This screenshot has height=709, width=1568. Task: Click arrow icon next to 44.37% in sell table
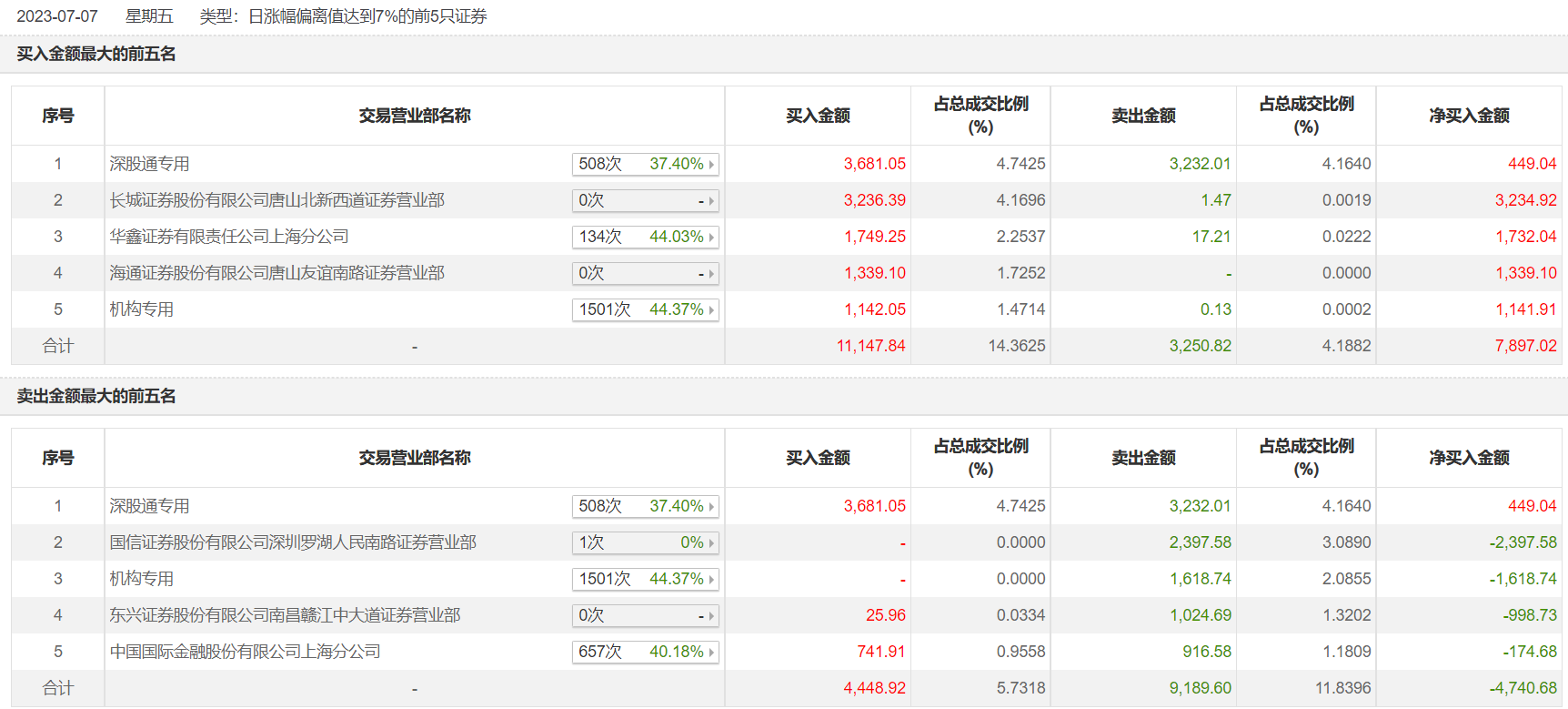pos(711,580)
